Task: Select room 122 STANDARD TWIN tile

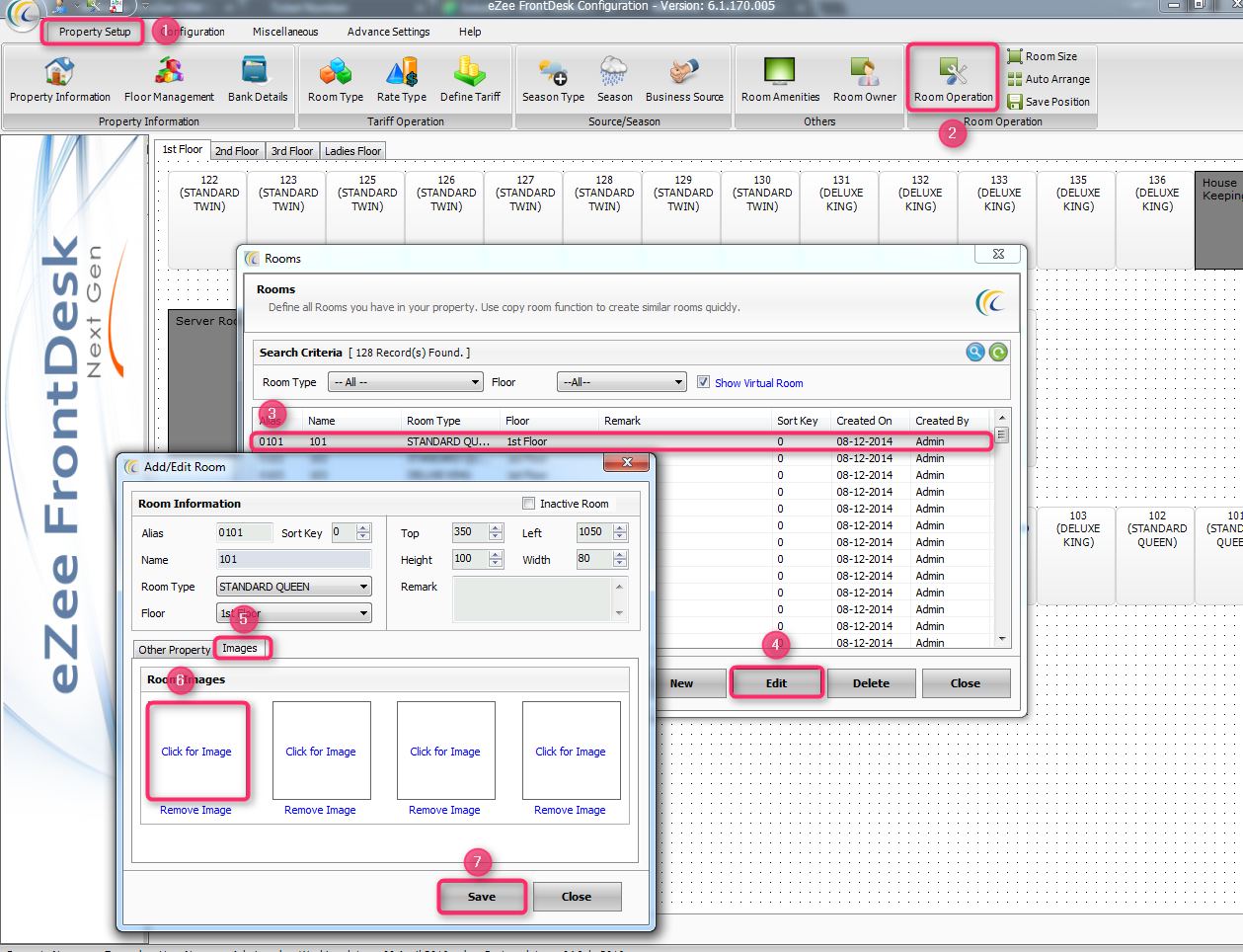Action: [x=209, y=219]
